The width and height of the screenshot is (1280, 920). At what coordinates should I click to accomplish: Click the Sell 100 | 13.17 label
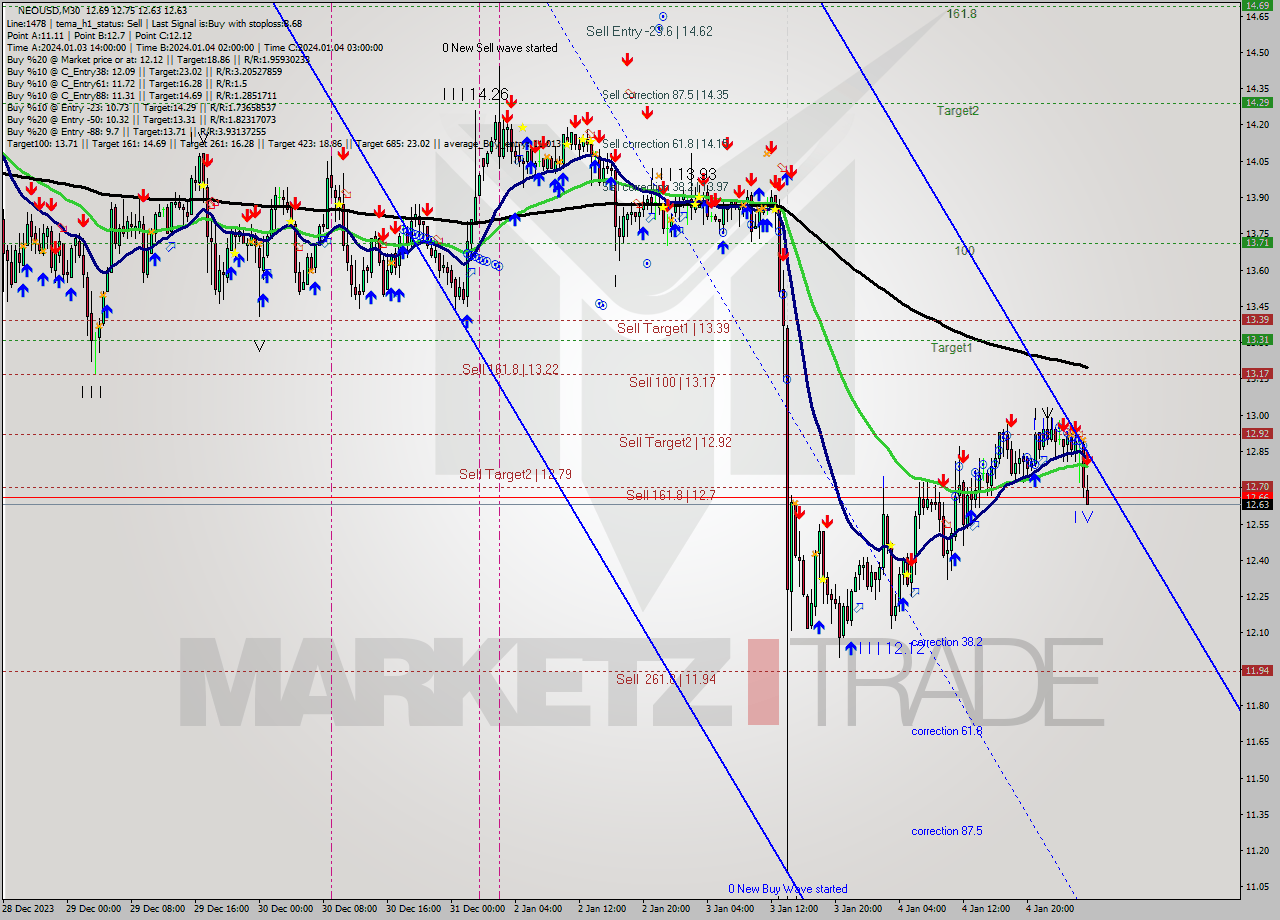[x=672, y=382]
